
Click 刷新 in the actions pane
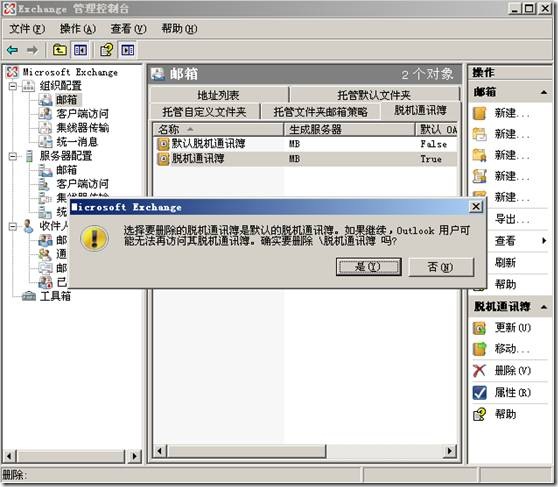point(505,262)
